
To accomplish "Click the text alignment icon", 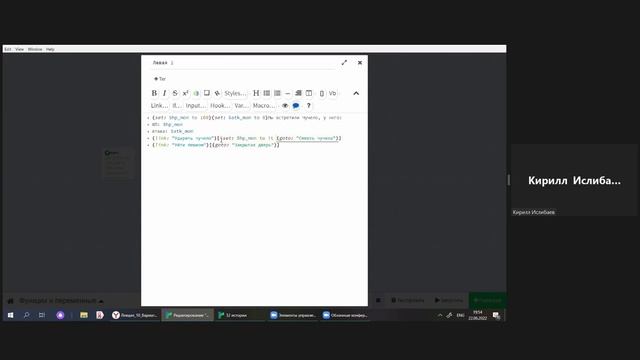I will click(x=298, y=93).
